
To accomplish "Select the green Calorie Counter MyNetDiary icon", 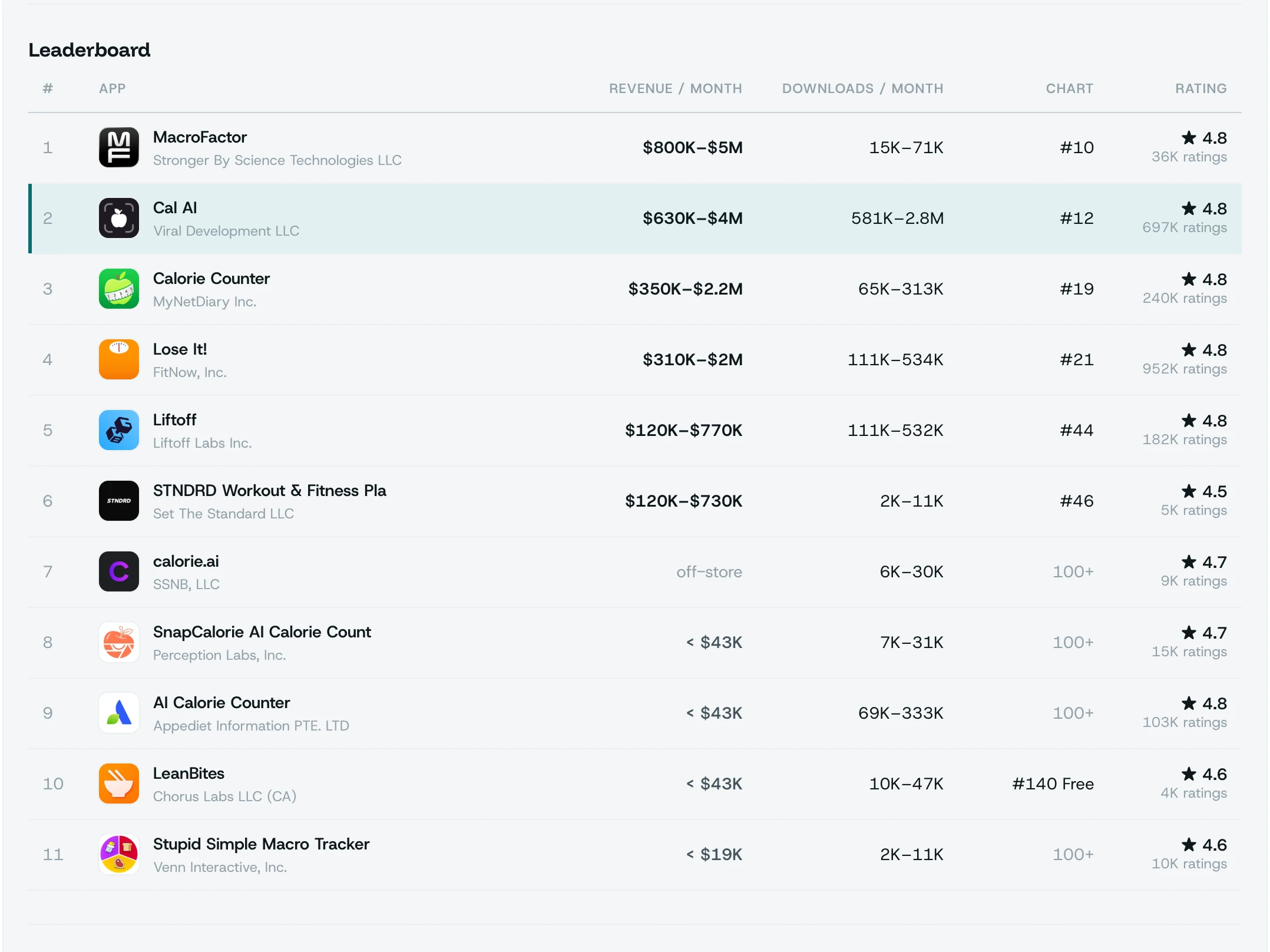I will tap(119, 289).
